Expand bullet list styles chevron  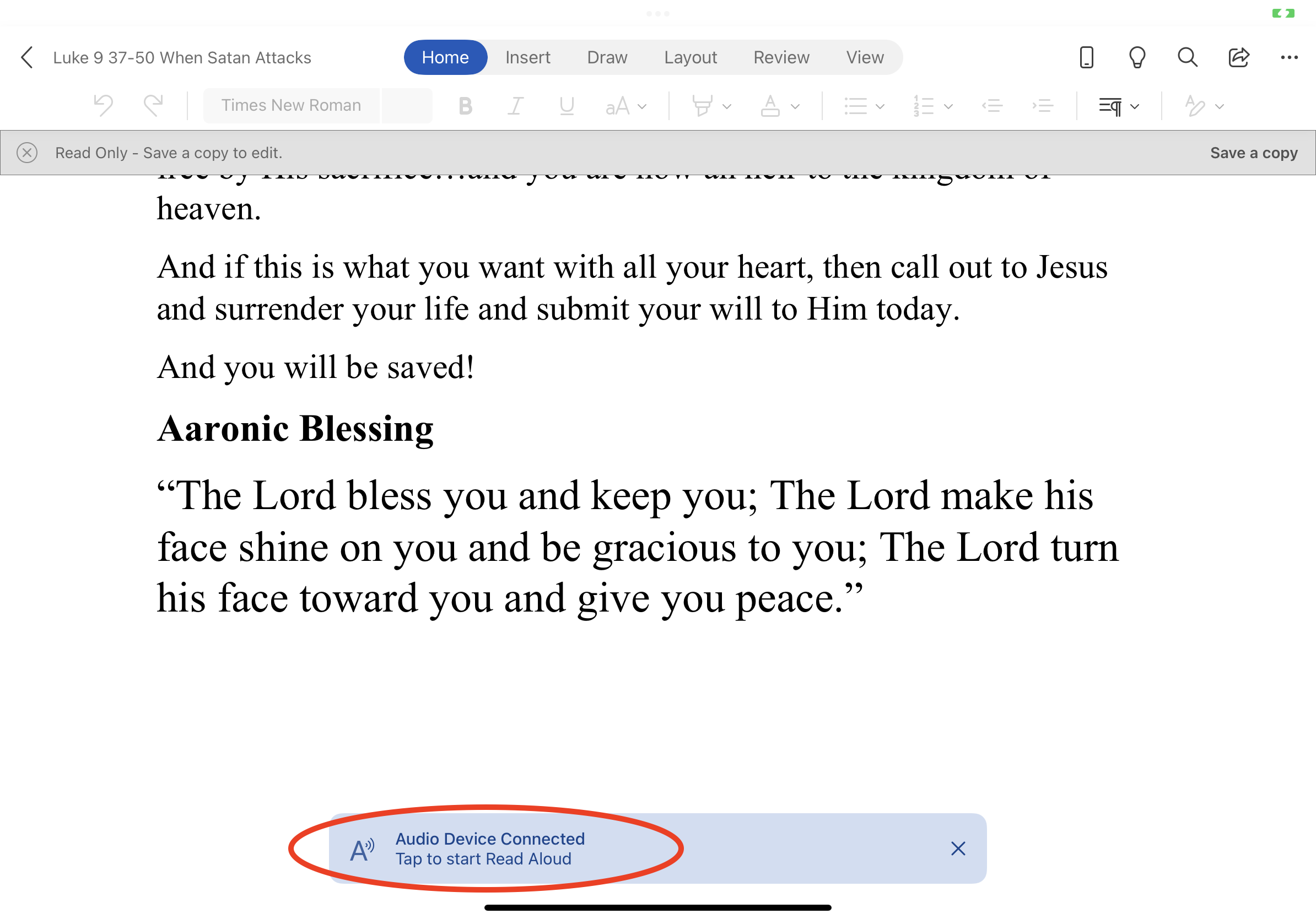coord(880,106)
